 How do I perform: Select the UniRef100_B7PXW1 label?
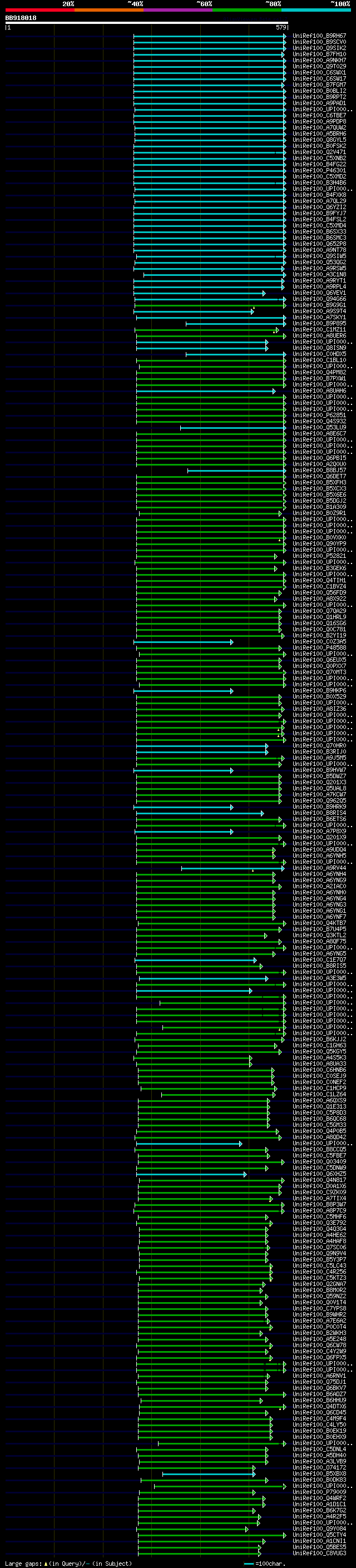(319, 379)
